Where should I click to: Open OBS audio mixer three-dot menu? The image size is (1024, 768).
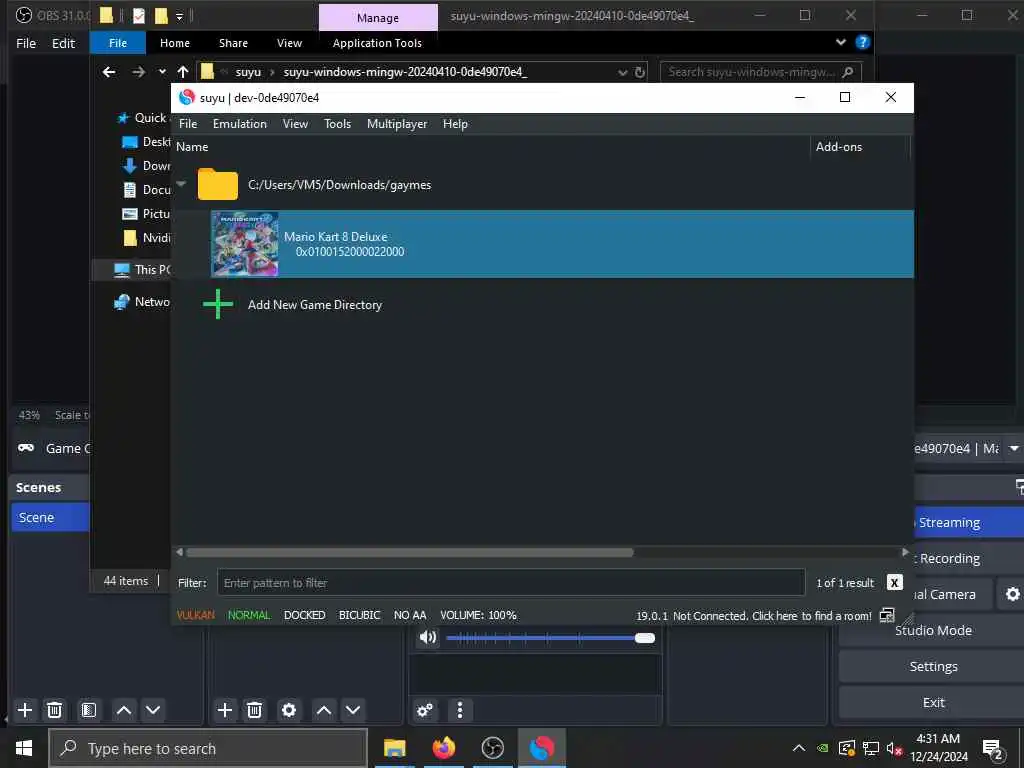tap(460, 710)
